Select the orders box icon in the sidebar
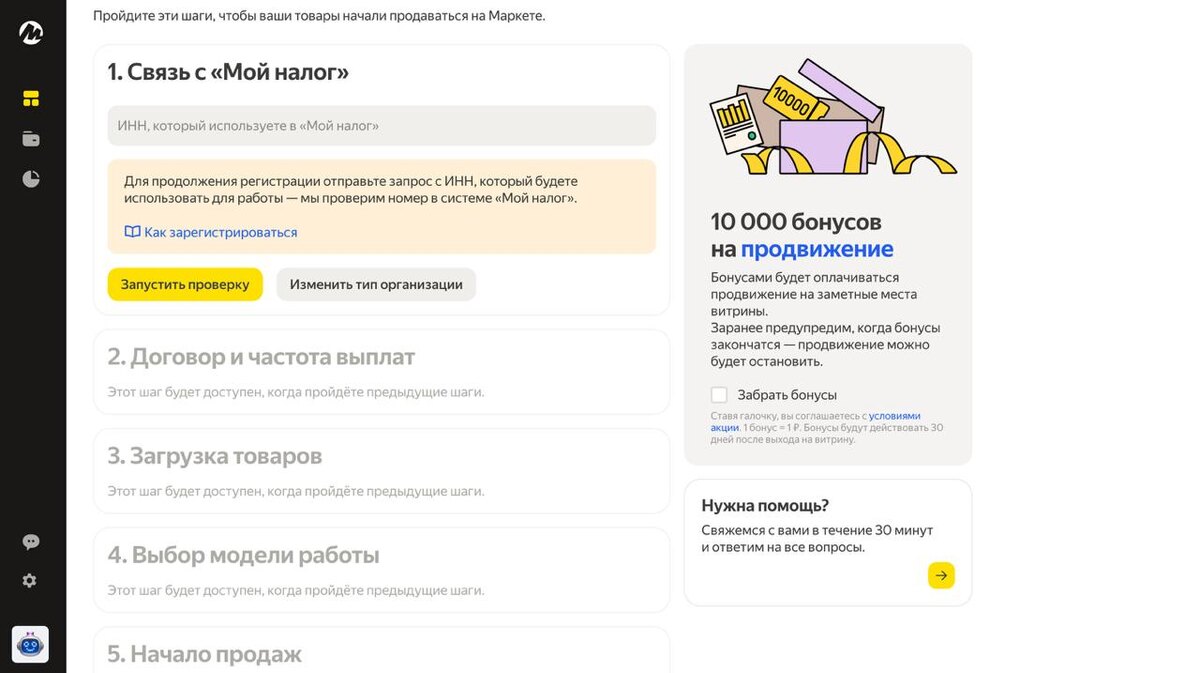 pyautogui.click(x=30, y=138)
